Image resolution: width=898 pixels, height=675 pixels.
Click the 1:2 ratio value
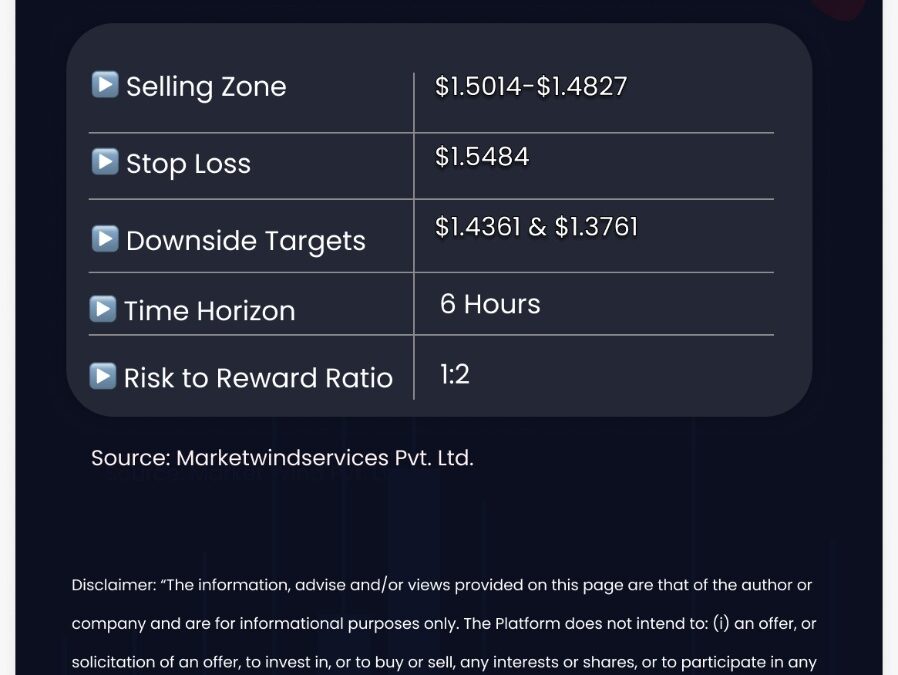pyautogui.click(x=455, y=374)
